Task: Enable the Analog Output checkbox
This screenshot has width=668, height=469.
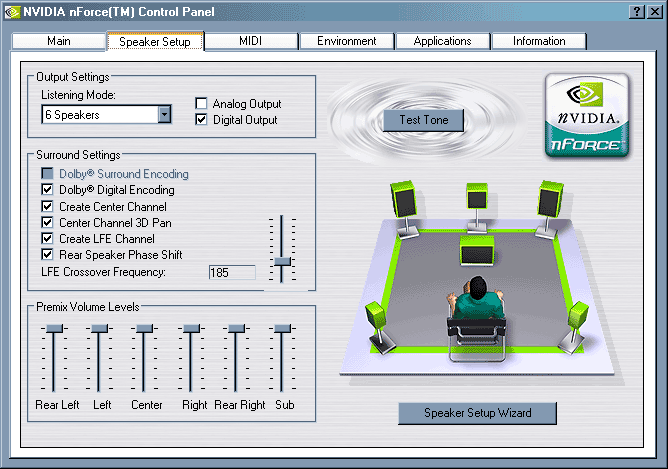Action: click(x=201, y=104)
